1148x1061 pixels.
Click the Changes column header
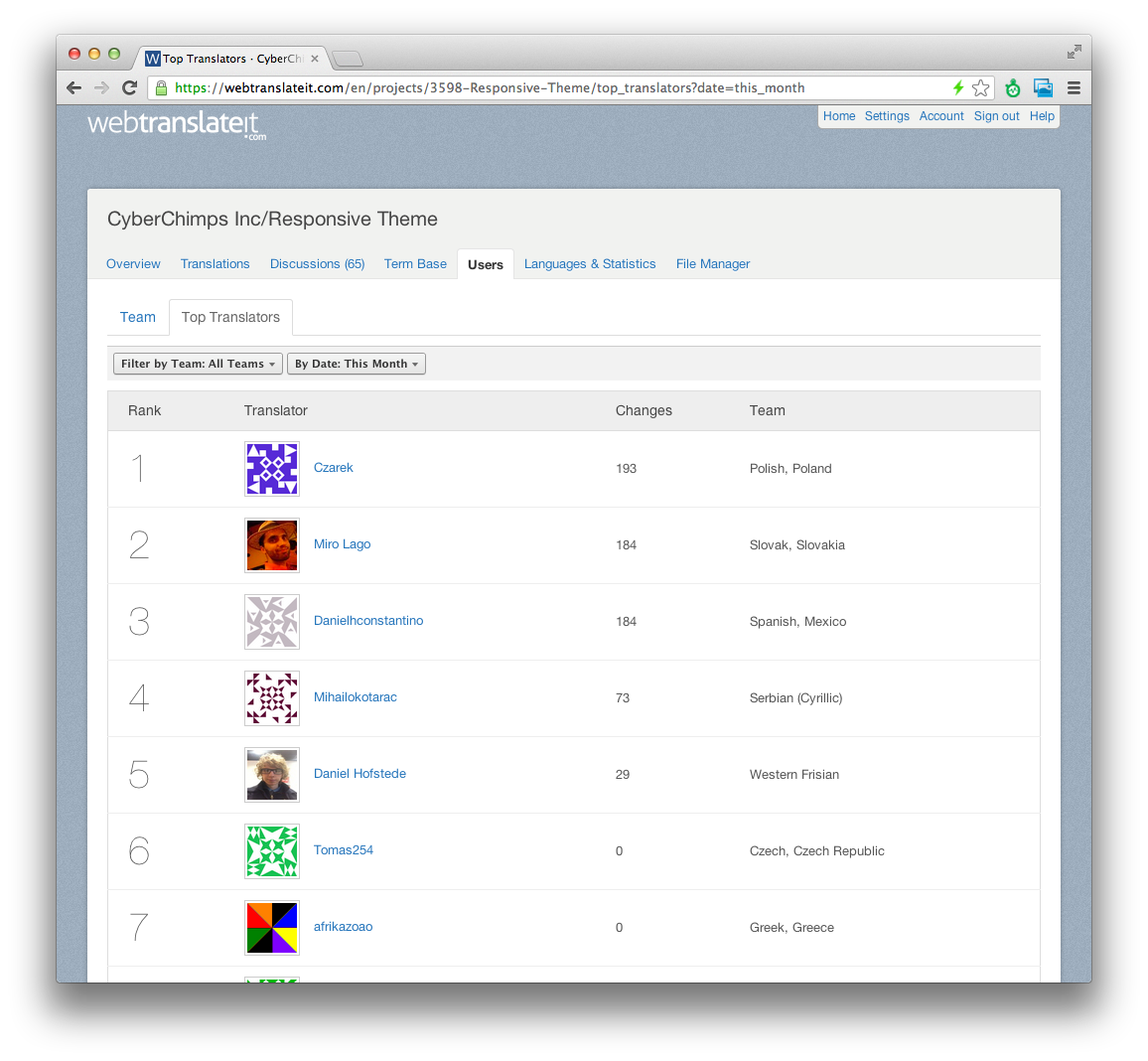point(644,410)
